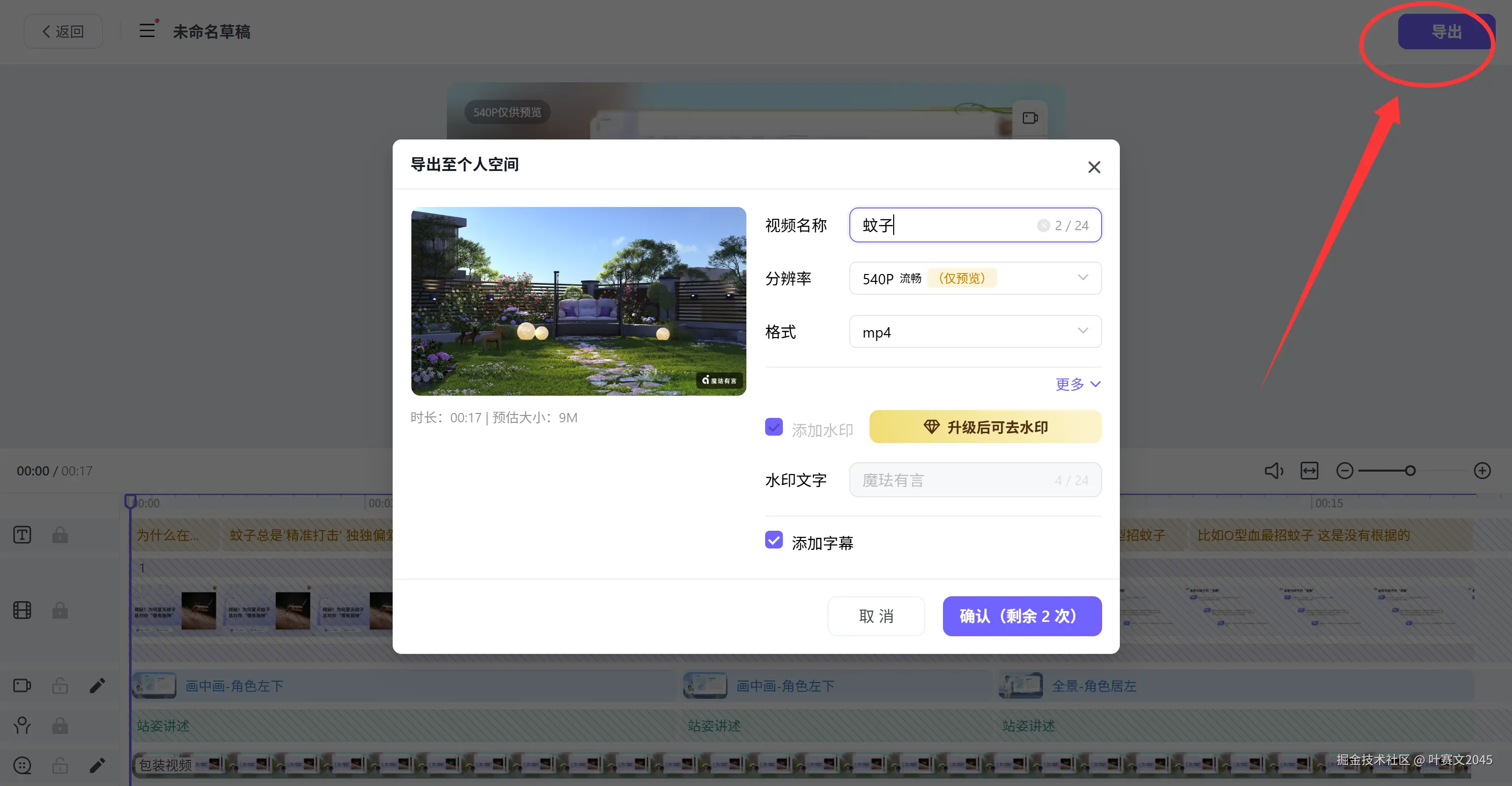Screen dimensions: 1512x786
Task: Click the volume speaker icon
Action: pos(1273,471)
